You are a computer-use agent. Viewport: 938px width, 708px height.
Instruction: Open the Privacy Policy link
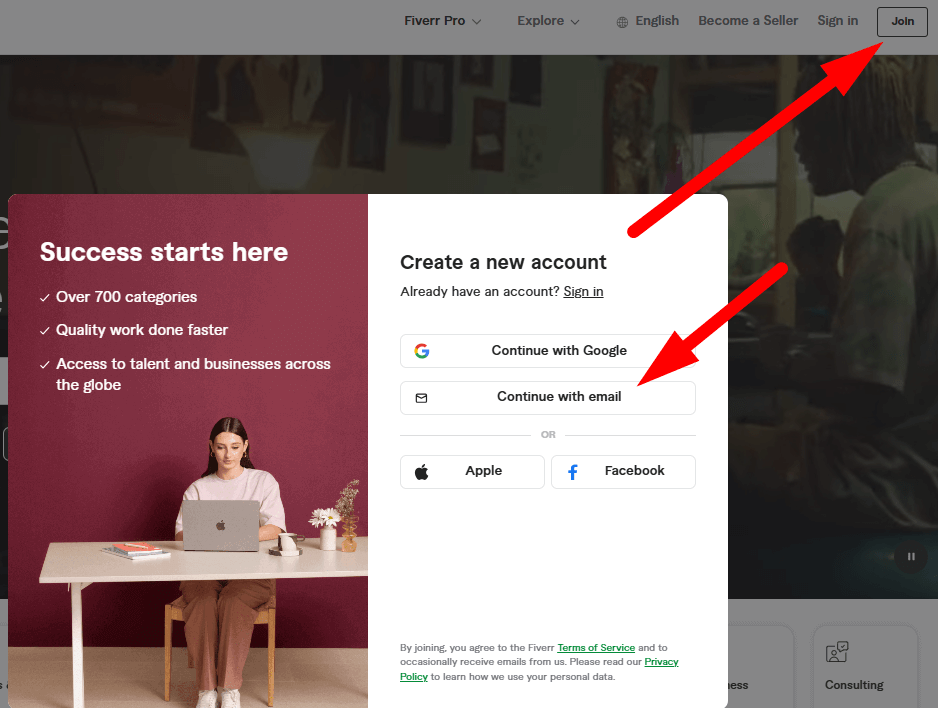click(x=661, y=662)
